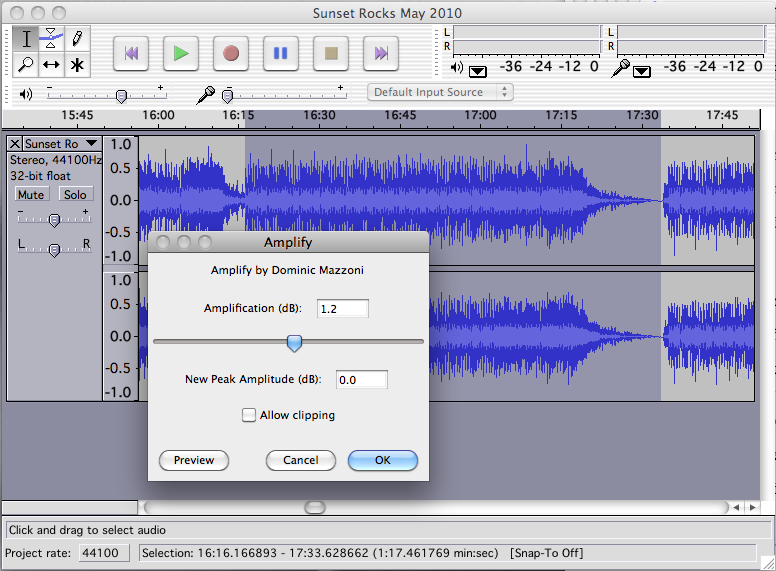Screen dimensions: 776x571
Task: Click the green Play button
Action: 181,53
